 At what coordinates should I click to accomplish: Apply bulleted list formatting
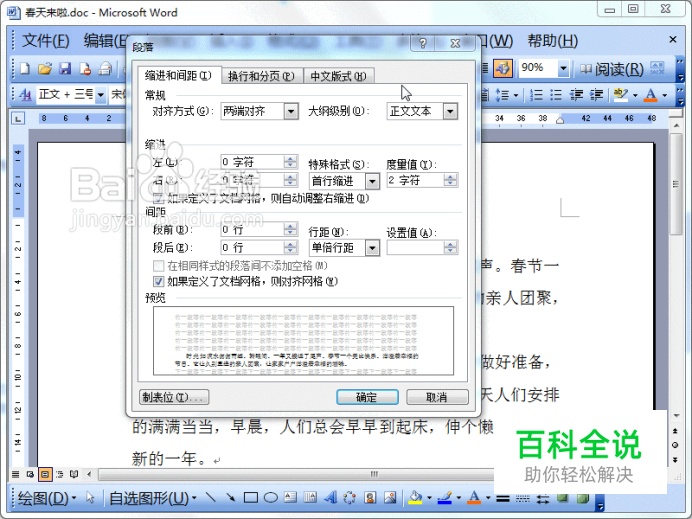point(556,94)
